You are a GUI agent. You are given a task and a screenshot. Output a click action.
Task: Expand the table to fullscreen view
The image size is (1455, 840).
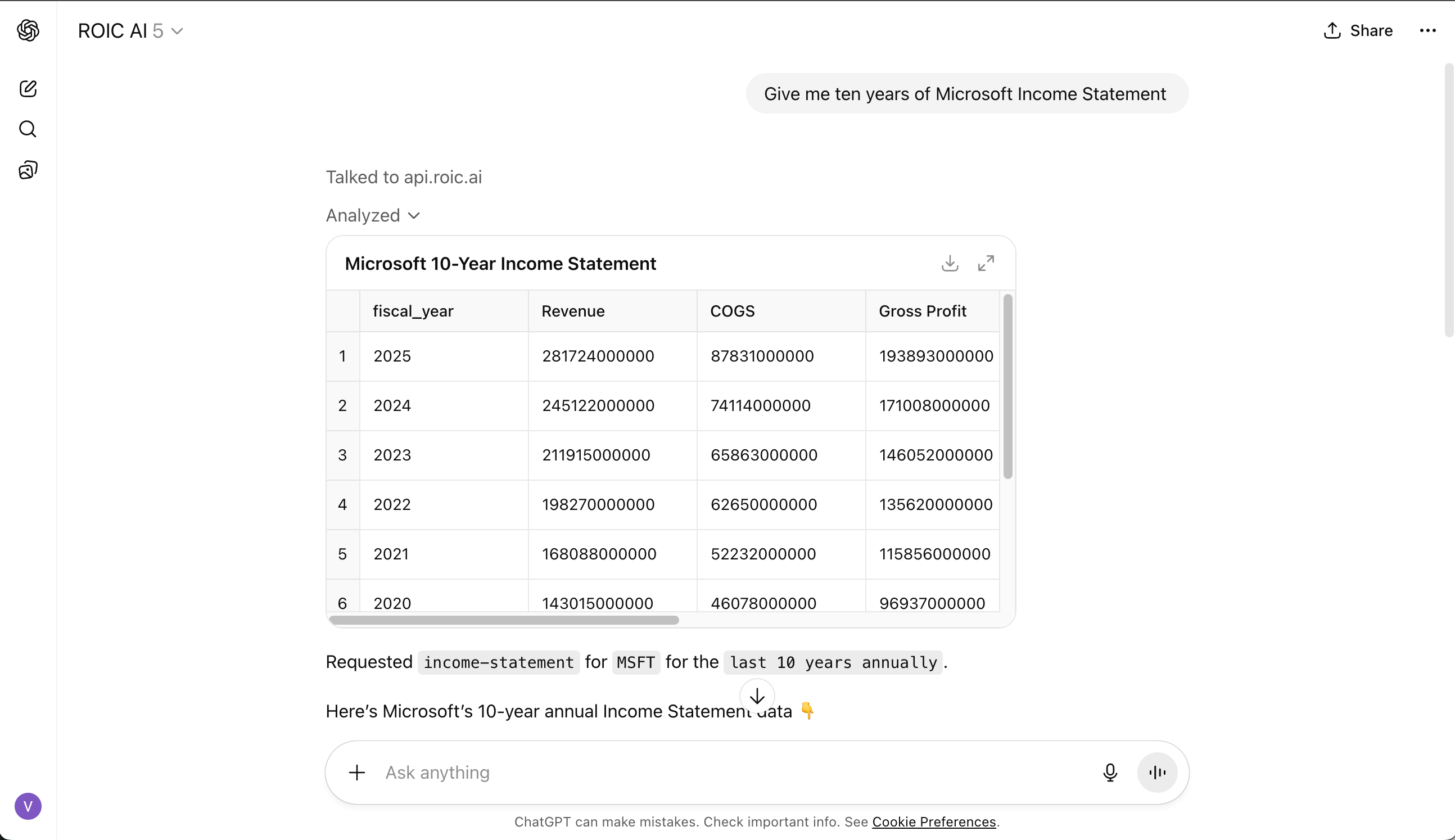(x=986, y=264)
